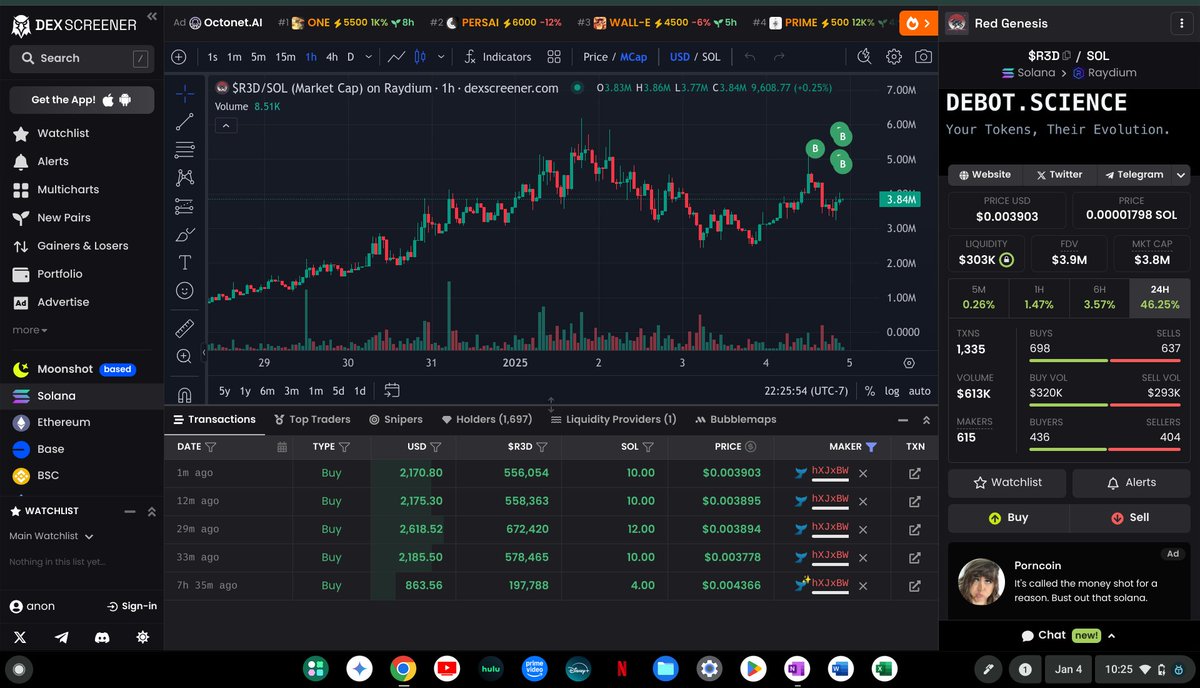This screenshot has width=1200, height=688.
Task: Open transaction link for 1m ago buy
Action: tap(914, 473)
